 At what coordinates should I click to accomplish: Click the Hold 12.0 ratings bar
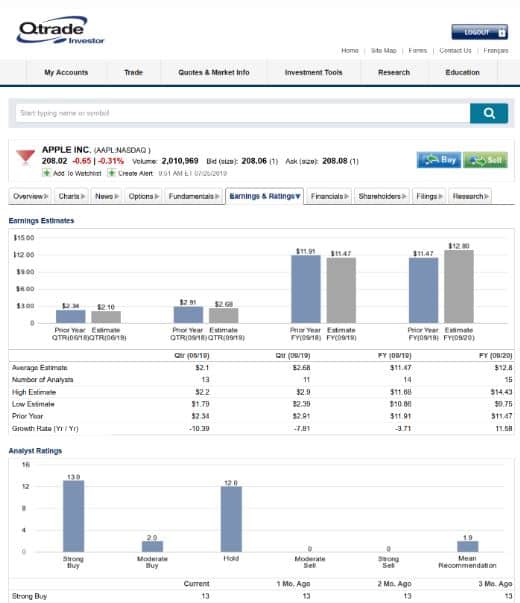[231, 519]
